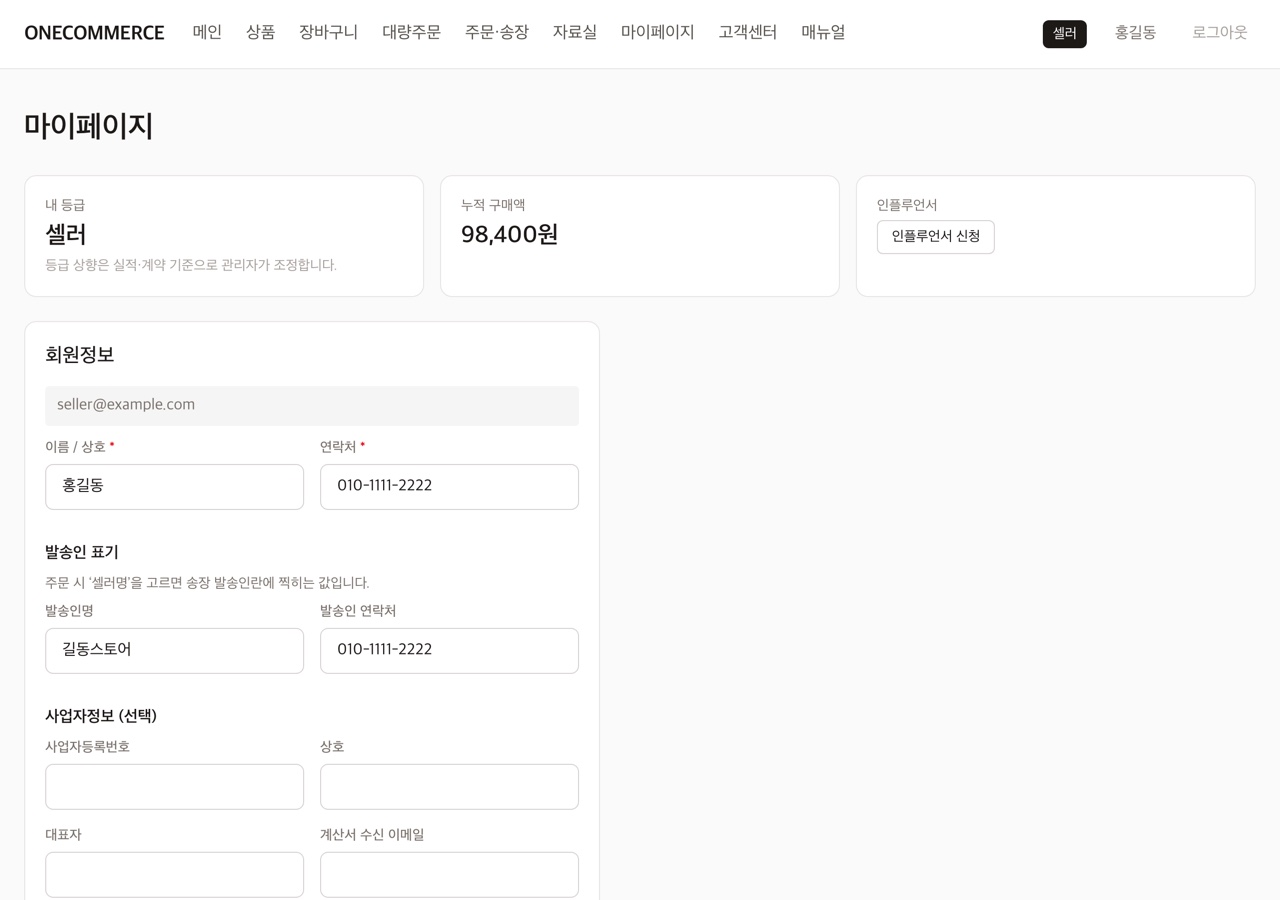Open the 메인 menu
This screenshot has height=900, width=1280.
point(207,32)
